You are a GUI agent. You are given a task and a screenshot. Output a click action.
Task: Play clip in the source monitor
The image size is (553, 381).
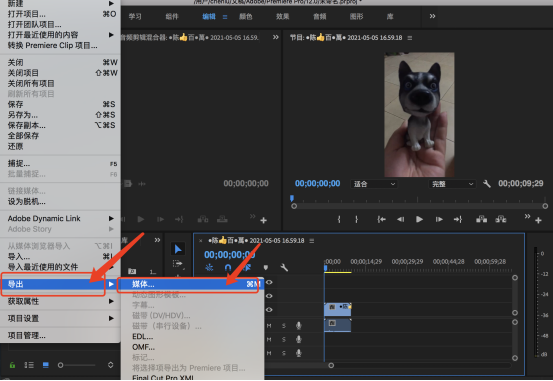pos(141,219)
